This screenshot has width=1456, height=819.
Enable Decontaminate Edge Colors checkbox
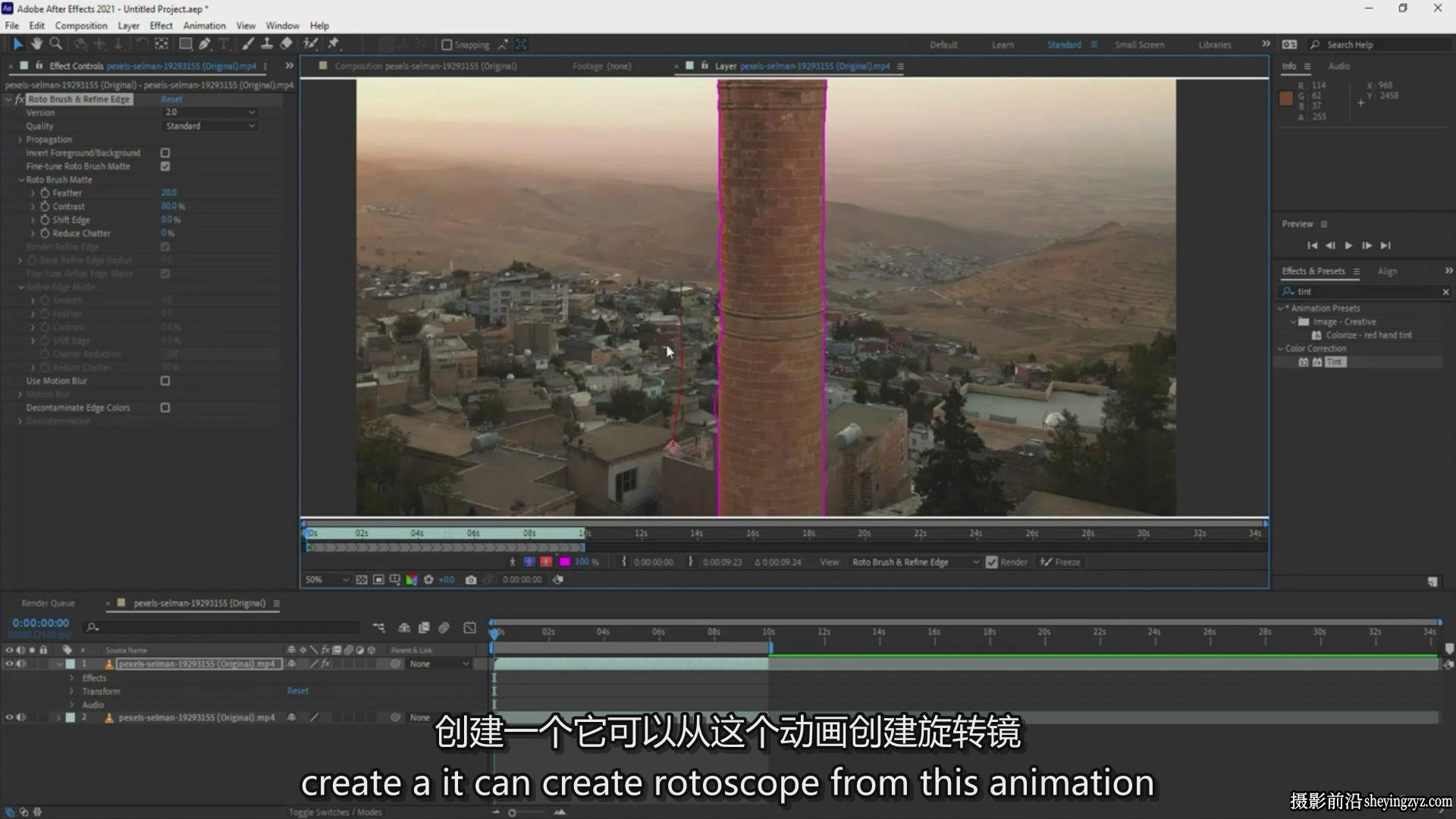coord(165,408)
